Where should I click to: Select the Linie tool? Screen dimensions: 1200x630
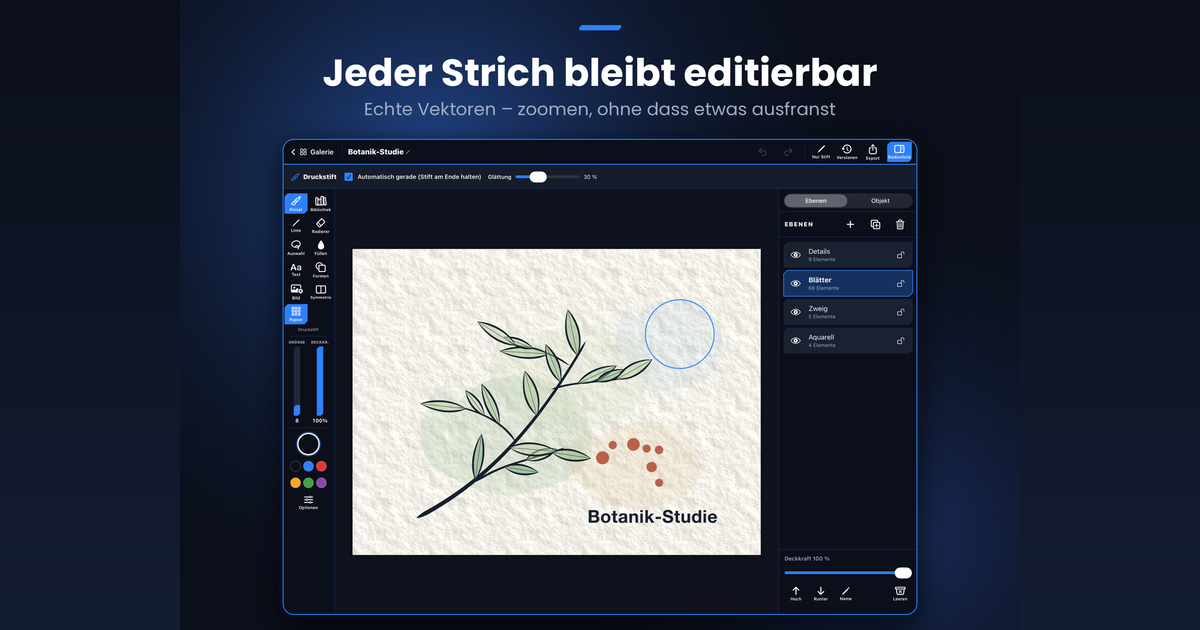pos(296,225)
